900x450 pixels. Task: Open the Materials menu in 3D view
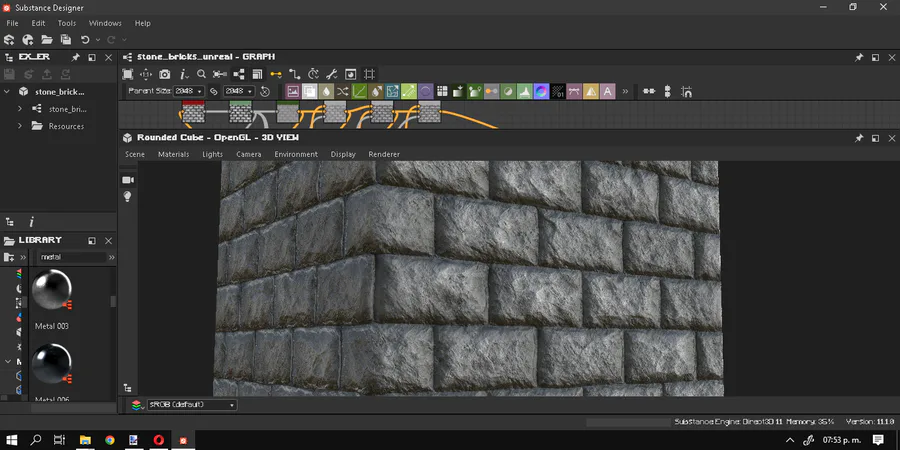click(x=173, y=154)
